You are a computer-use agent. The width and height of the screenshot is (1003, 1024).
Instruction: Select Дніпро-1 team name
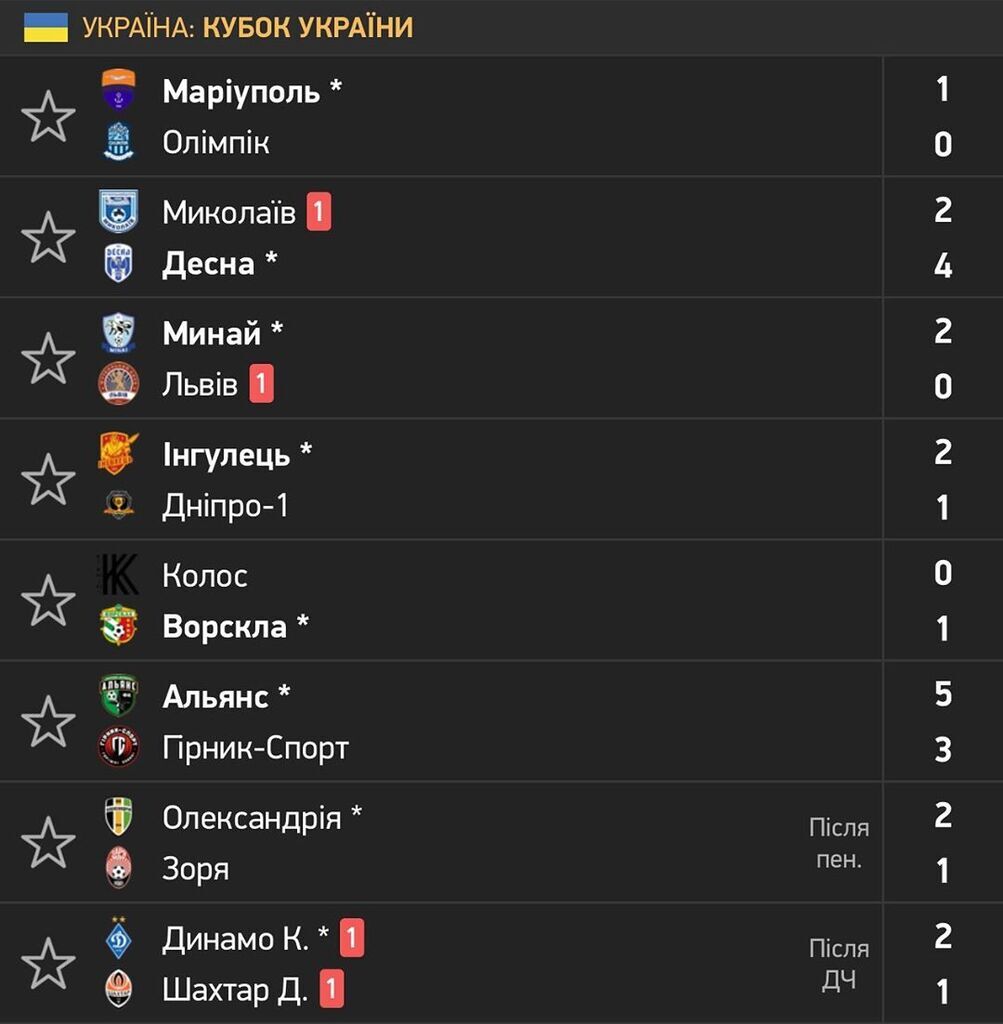225,505
